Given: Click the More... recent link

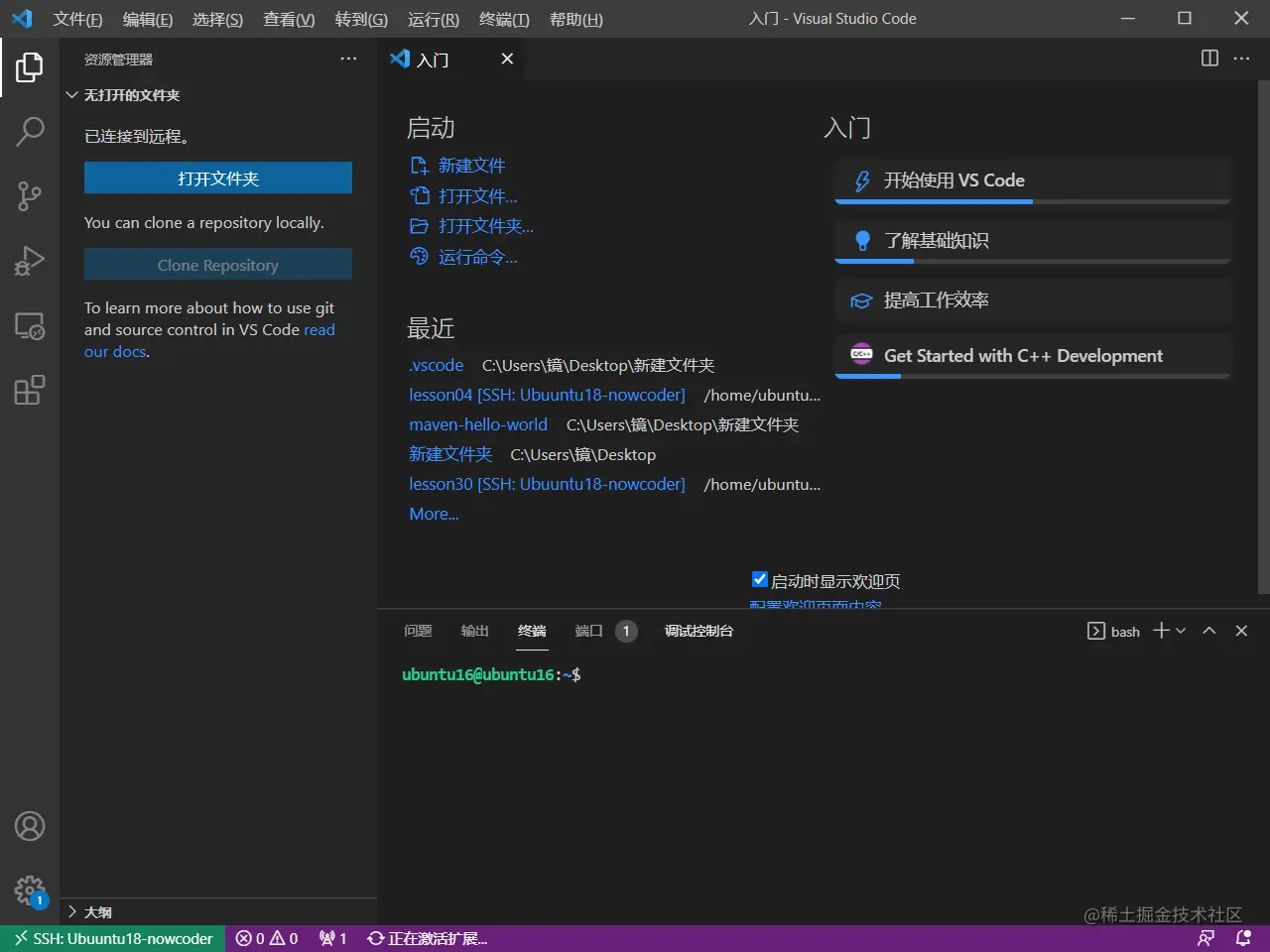Looking at the screenshot, I should [x=434, y=514].
